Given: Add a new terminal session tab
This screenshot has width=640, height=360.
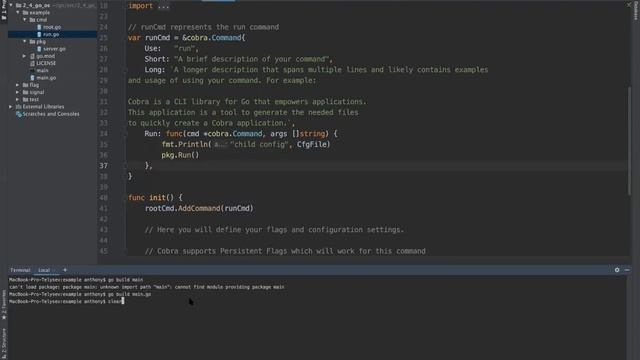Looking at the screenshot, I should tap(65, 270).
